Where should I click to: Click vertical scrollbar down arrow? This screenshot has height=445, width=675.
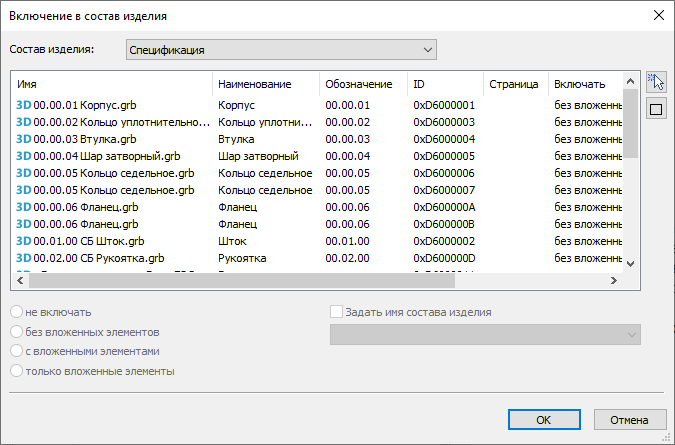(630, 264)
